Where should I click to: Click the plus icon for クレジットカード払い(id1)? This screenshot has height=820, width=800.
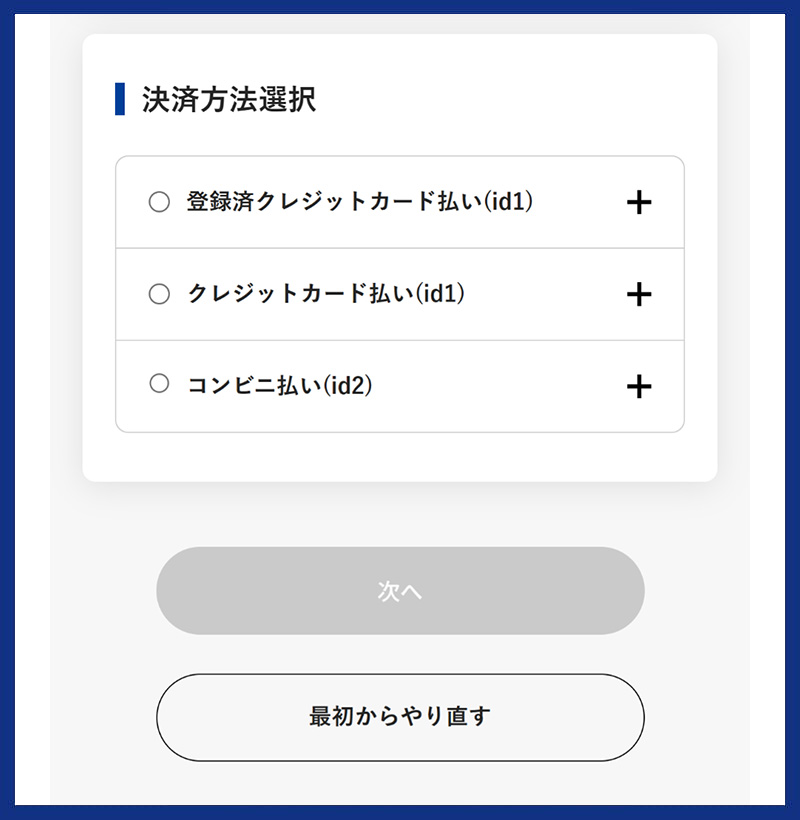tap(638, 294)
